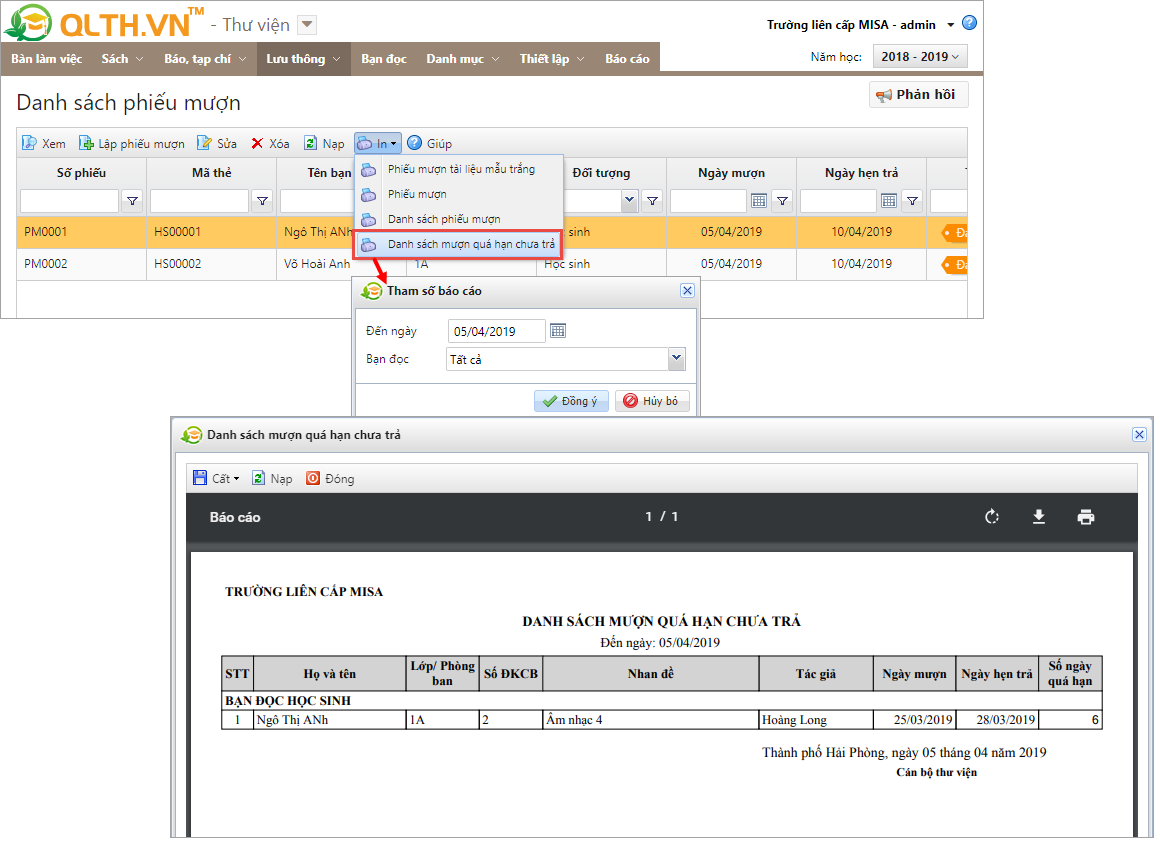
Task: Open Đối tượng filter dropdown arrow
Action: point(629,200)
